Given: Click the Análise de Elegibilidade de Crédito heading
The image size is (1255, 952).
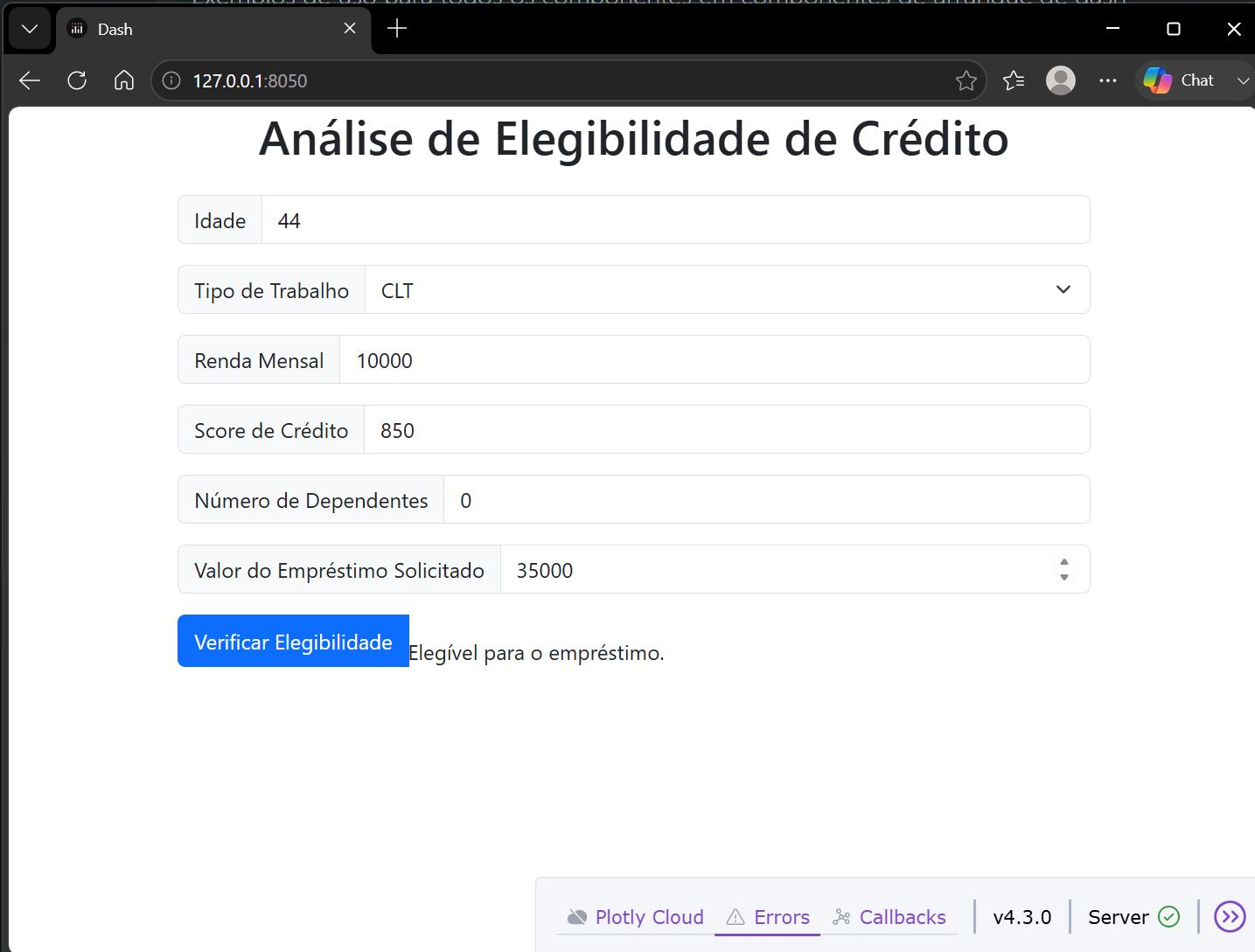Looking at the screenshot, I should point(634,139).
